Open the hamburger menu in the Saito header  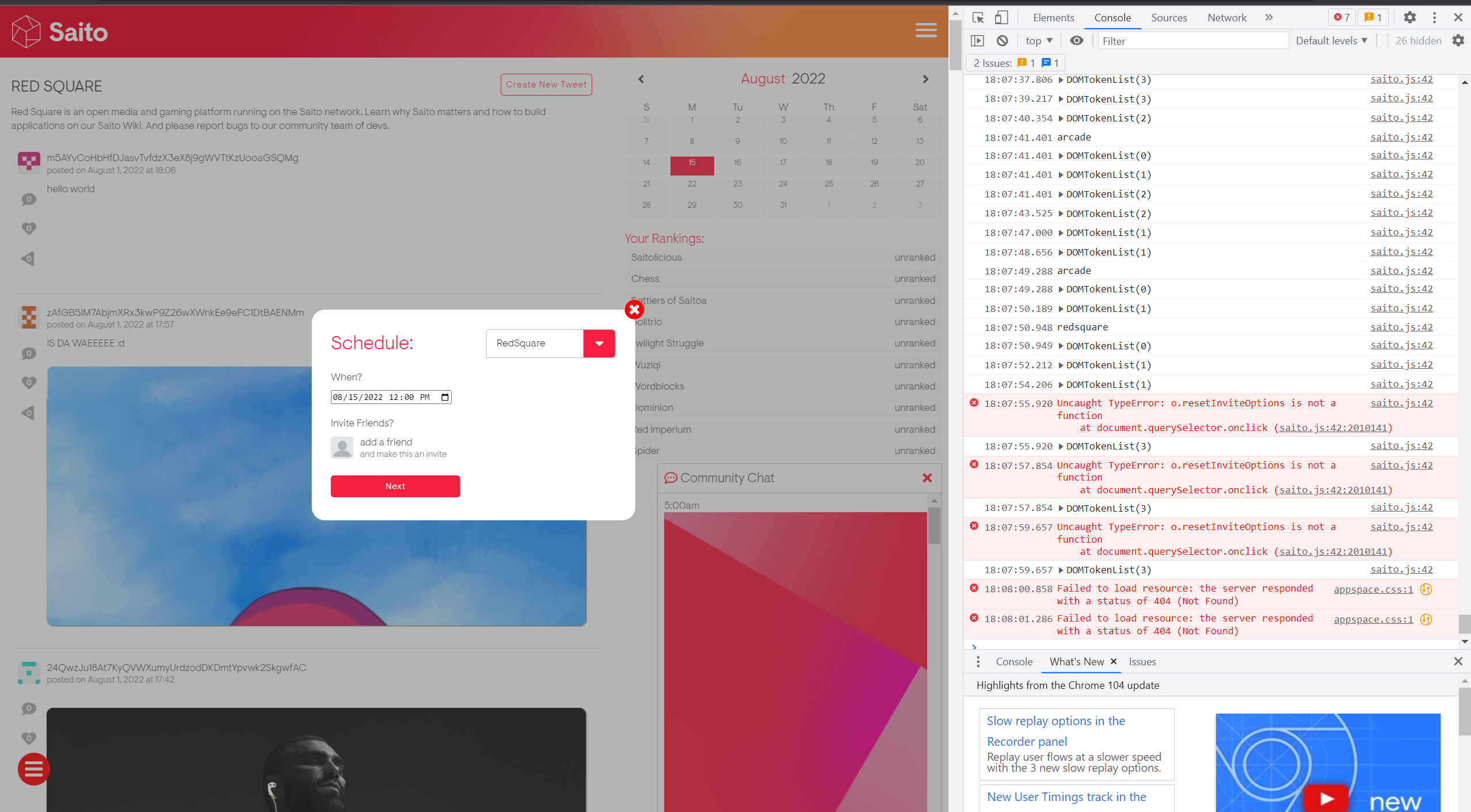[x=925, y=30]
